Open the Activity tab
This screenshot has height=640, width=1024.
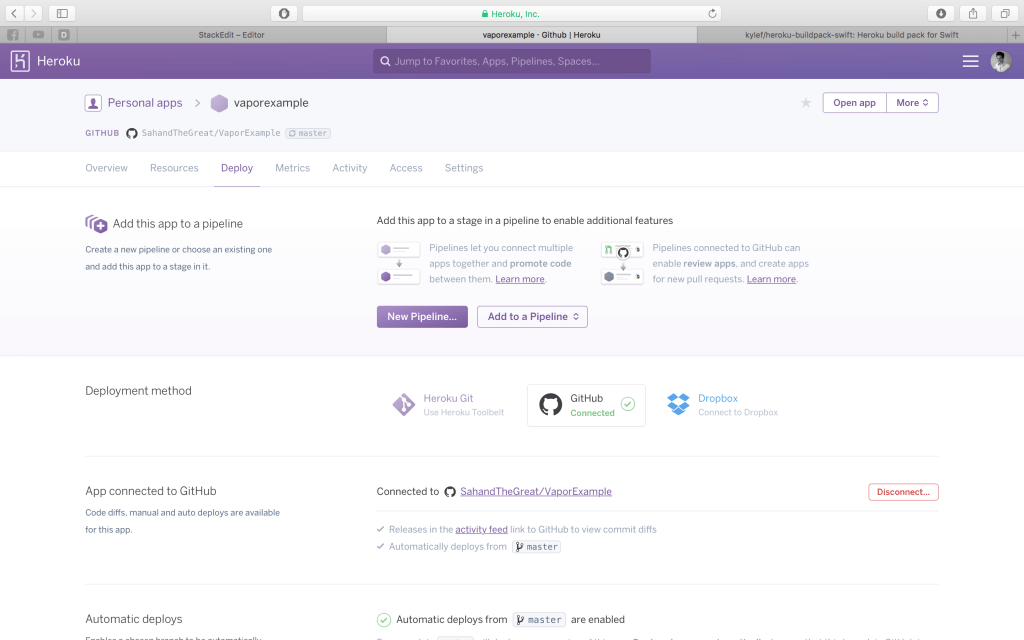click(x=350, y=168)
